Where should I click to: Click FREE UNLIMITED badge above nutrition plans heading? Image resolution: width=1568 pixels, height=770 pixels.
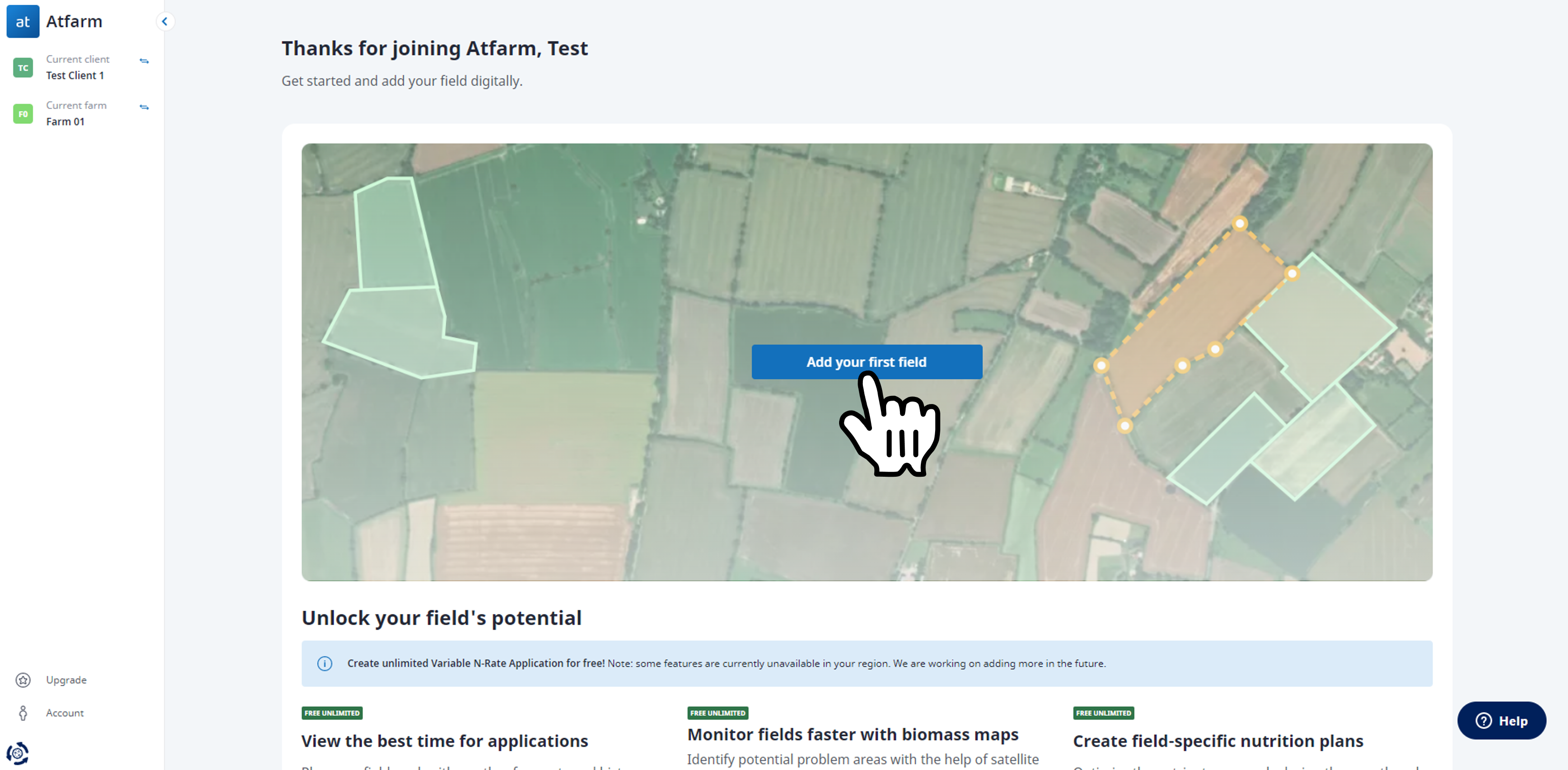click(1103, 713)
